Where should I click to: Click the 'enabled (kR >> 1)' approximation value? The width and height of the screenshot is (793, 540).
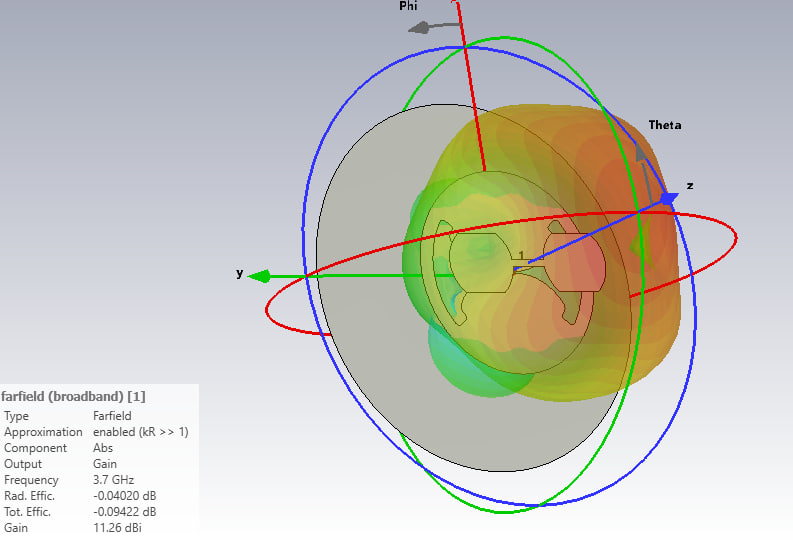141,432
